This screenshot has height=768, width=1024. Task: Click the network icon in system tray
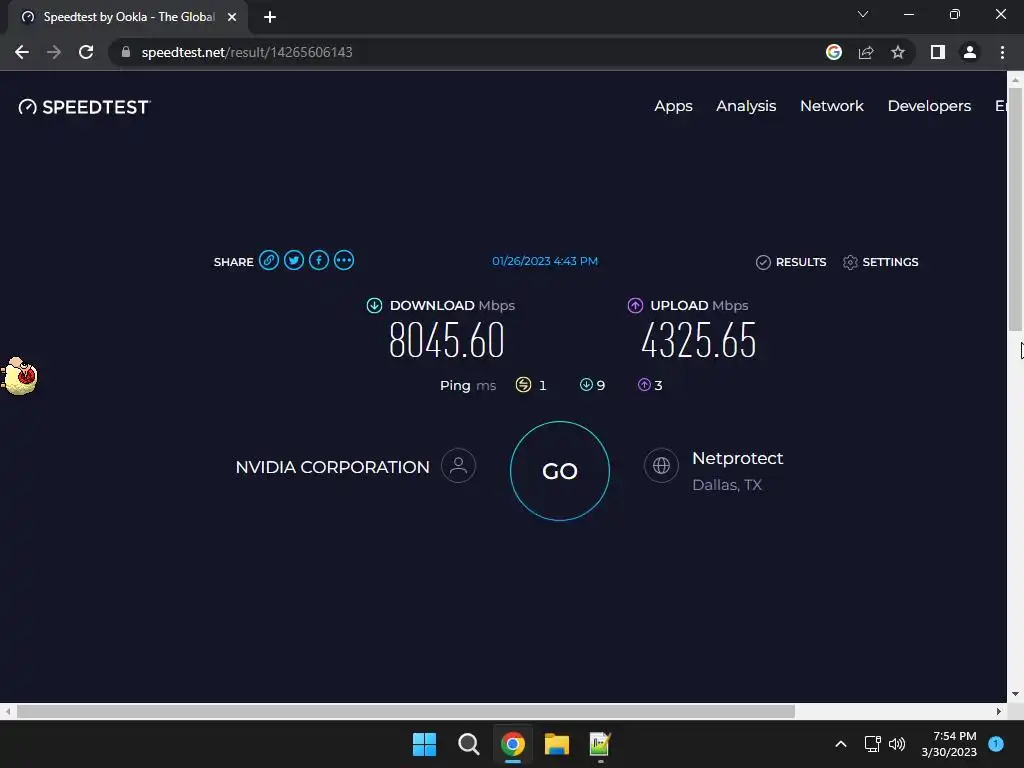872,744
